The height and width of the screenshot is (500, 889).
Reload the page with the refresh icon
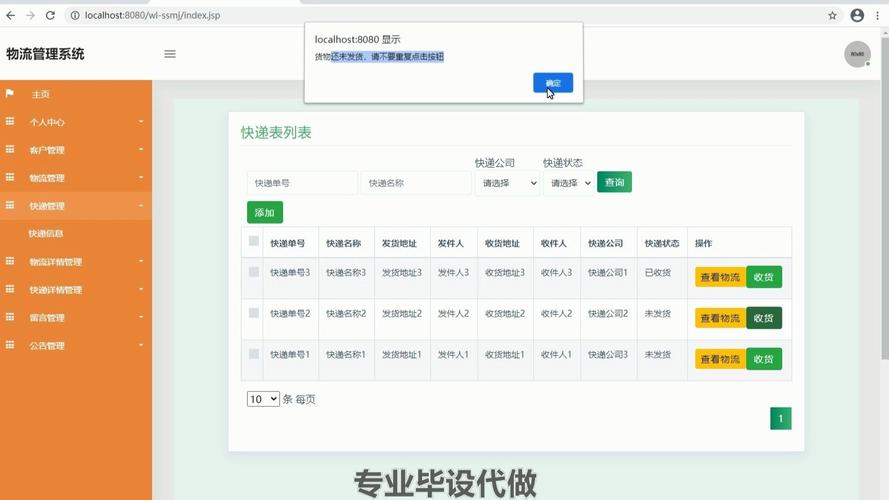pyautogui.click(x=50, y=15)
